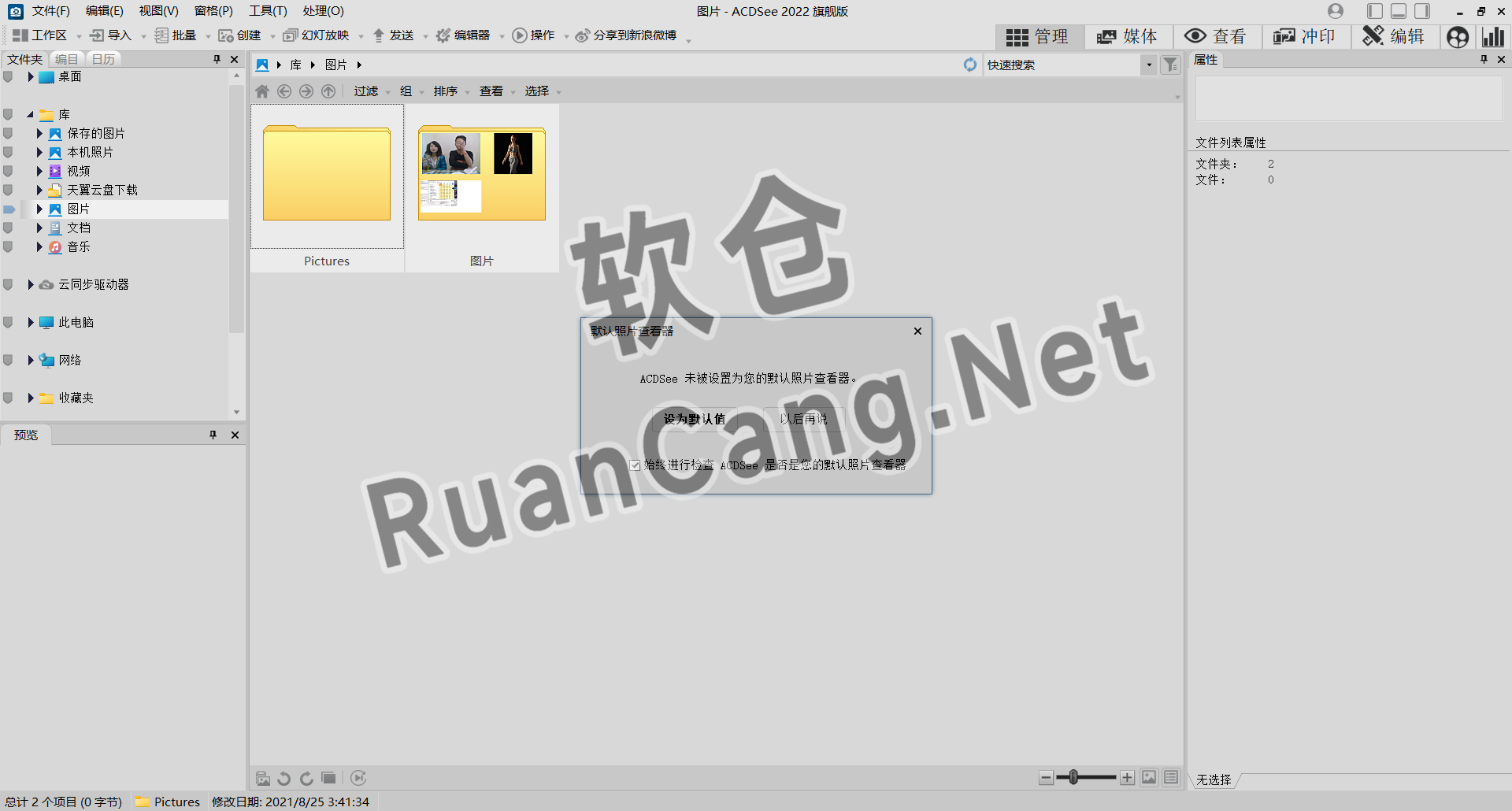Click the refresh icon beside quick search
The height and width of the screenshot is (811, 1512).
pos(970,65)
